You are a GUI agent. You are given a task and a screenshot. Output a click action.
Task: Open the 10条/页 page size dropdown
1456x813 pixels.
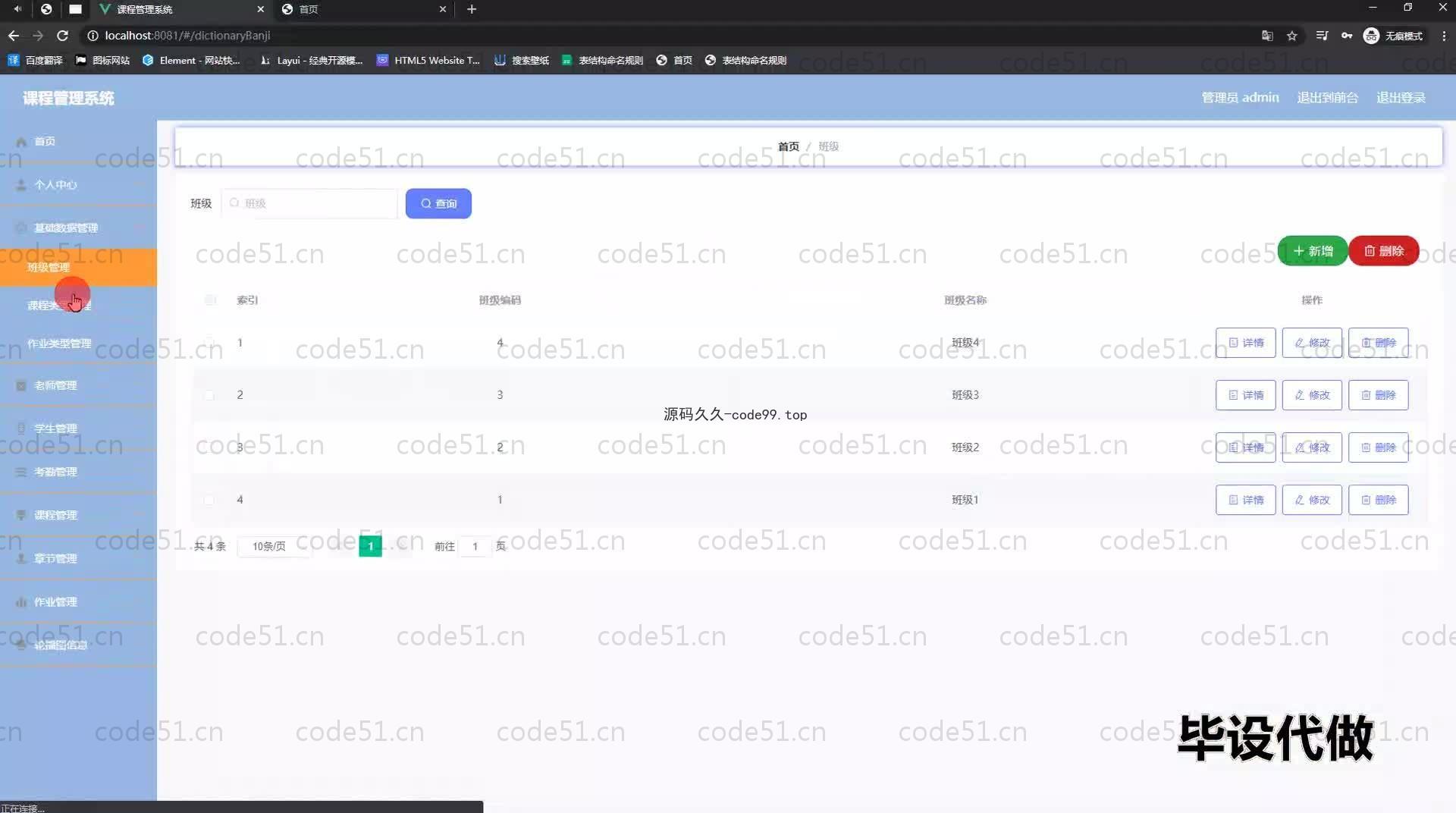click(273, 546)
